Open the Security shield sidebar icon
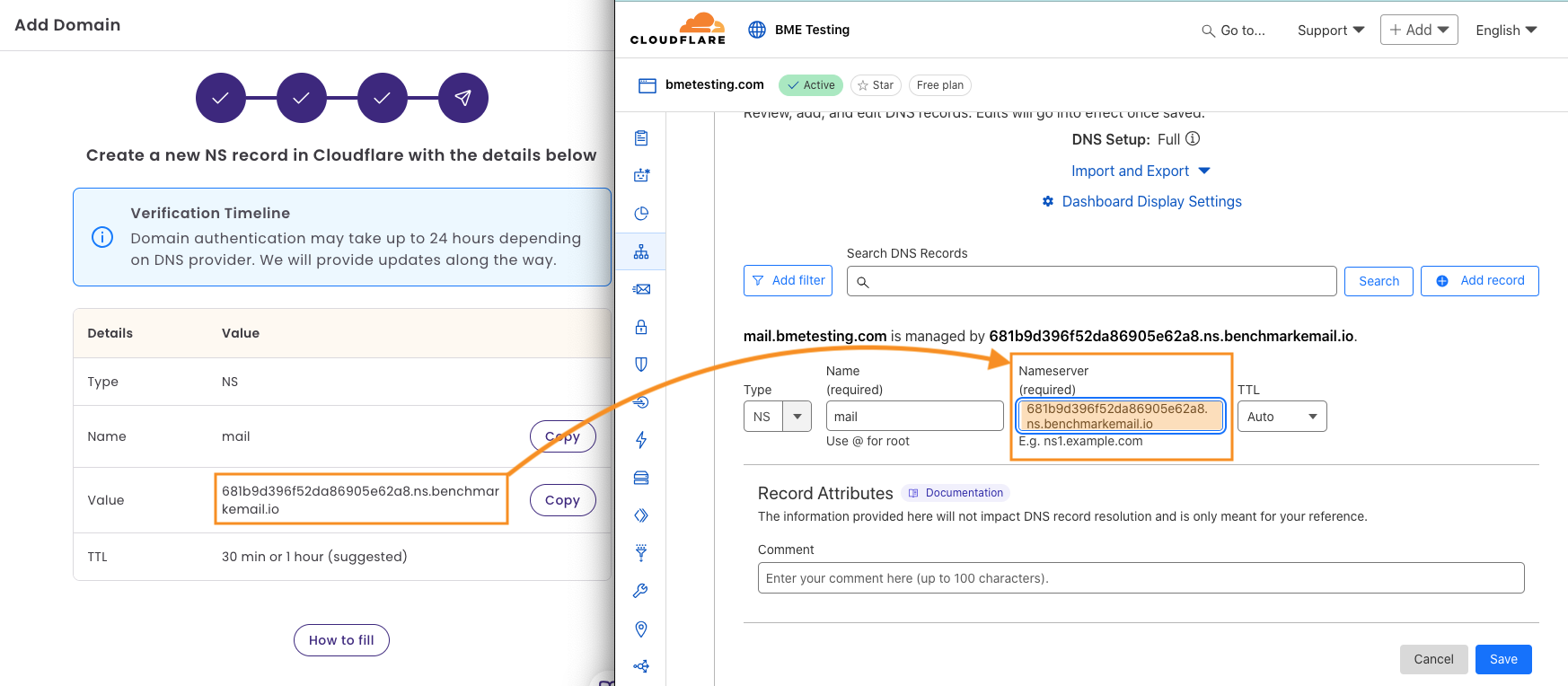This screenshot has width=1568, height=686. click(x=641, y=365)
